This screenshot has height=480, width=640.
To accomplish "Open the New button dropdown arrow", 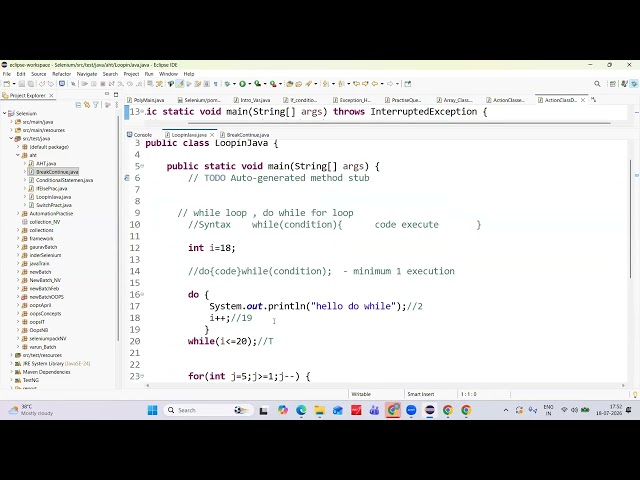I will pyautogui.click(x=13, y=84).
